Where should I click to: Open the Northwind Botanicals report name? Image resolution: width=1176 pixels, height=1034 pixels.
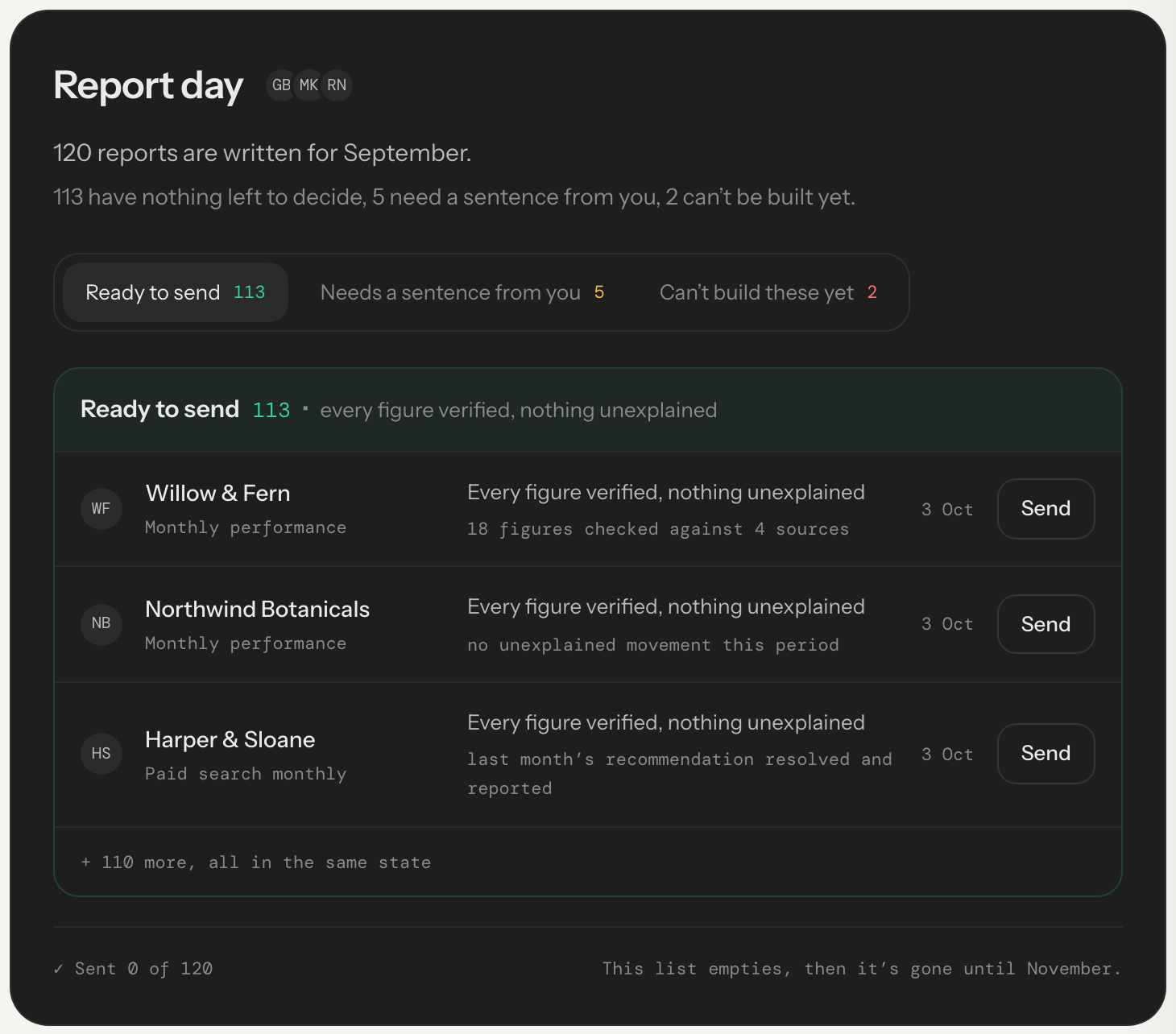point(257,609)
